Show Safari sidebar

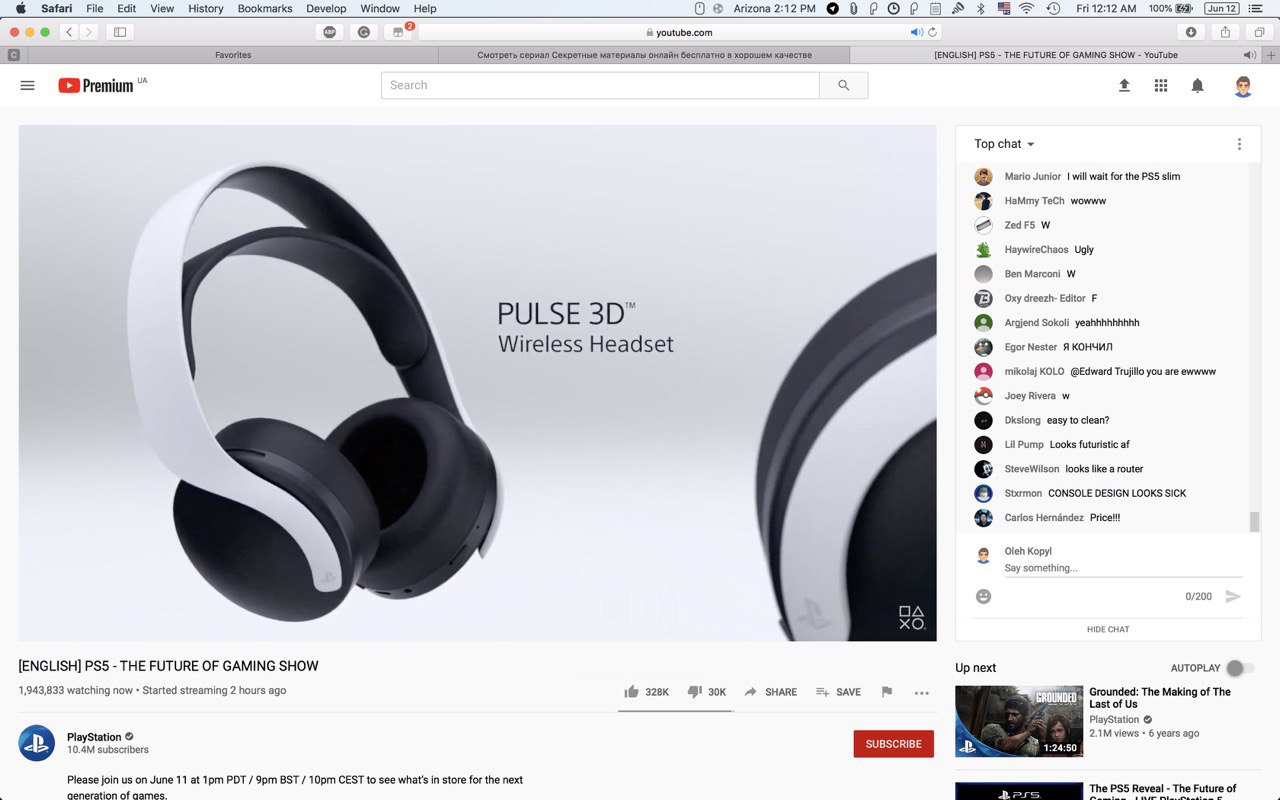[120, 32]
